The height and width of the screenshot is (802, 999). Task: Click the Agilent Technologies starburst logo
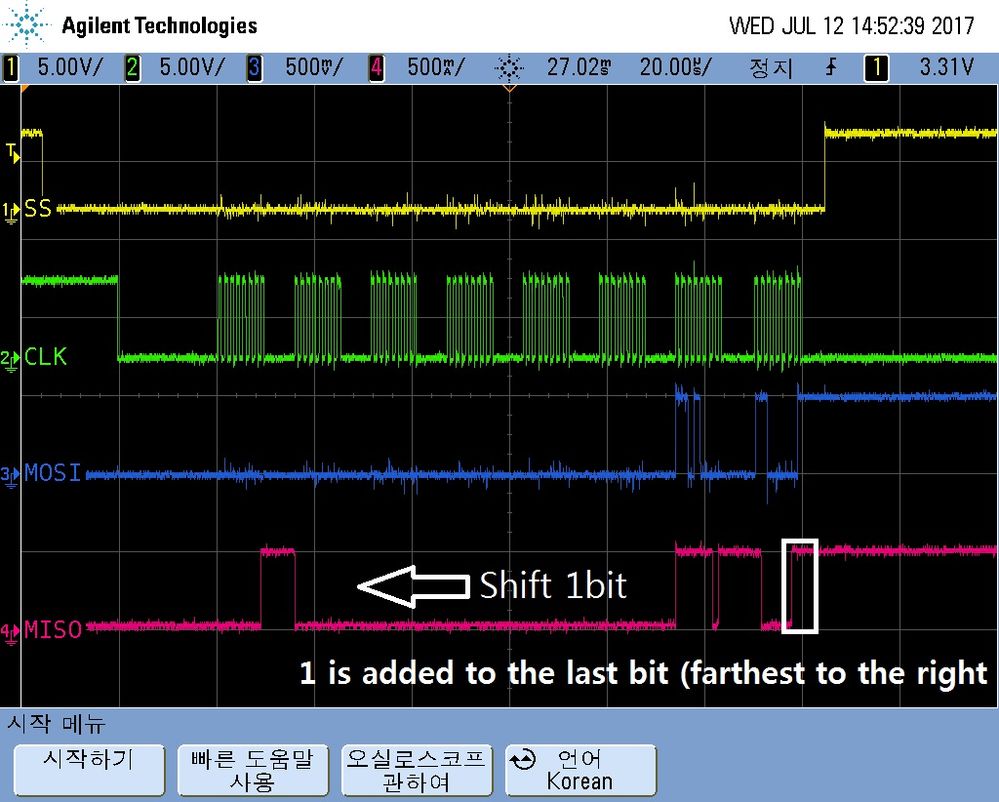point(27,25)
